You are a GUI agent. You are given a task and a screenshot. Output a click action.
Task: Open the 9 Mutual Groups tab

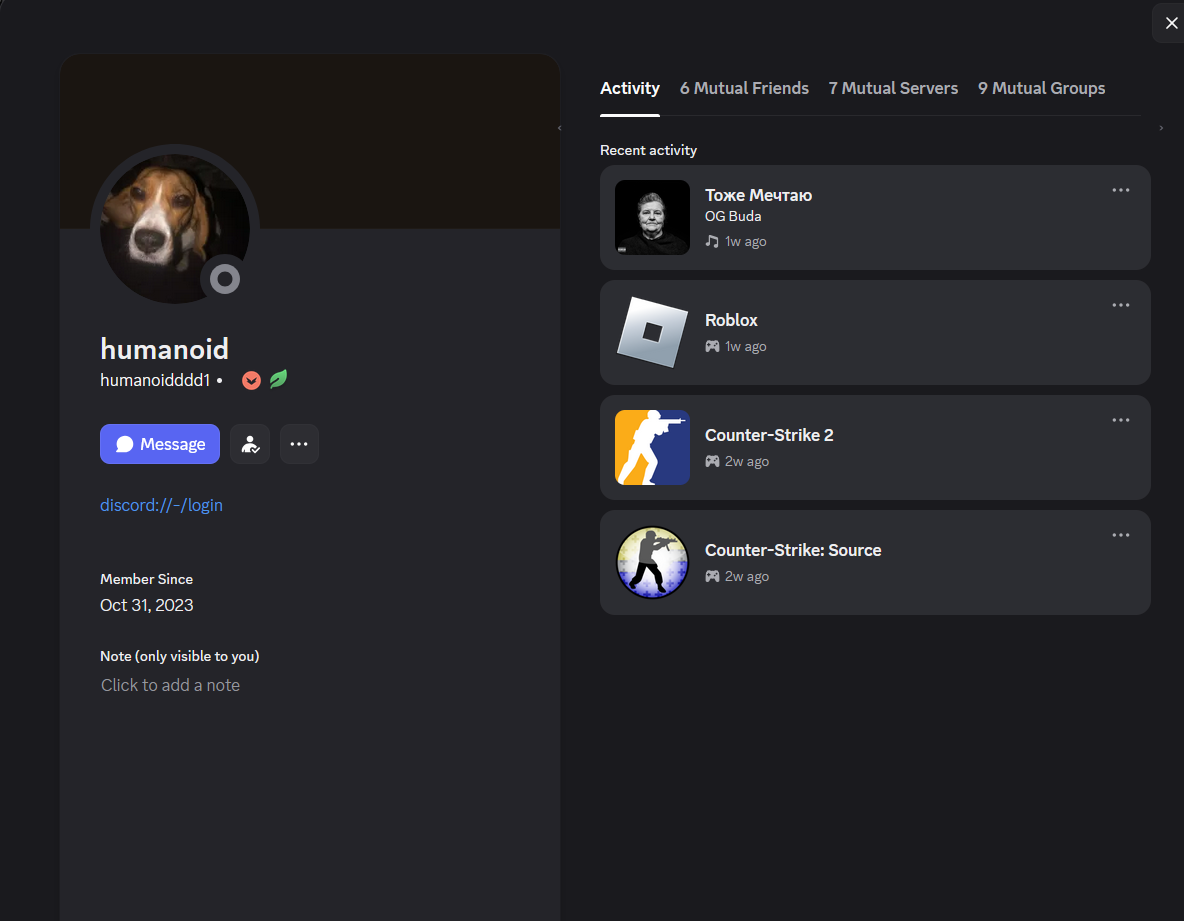[1041, 88]
